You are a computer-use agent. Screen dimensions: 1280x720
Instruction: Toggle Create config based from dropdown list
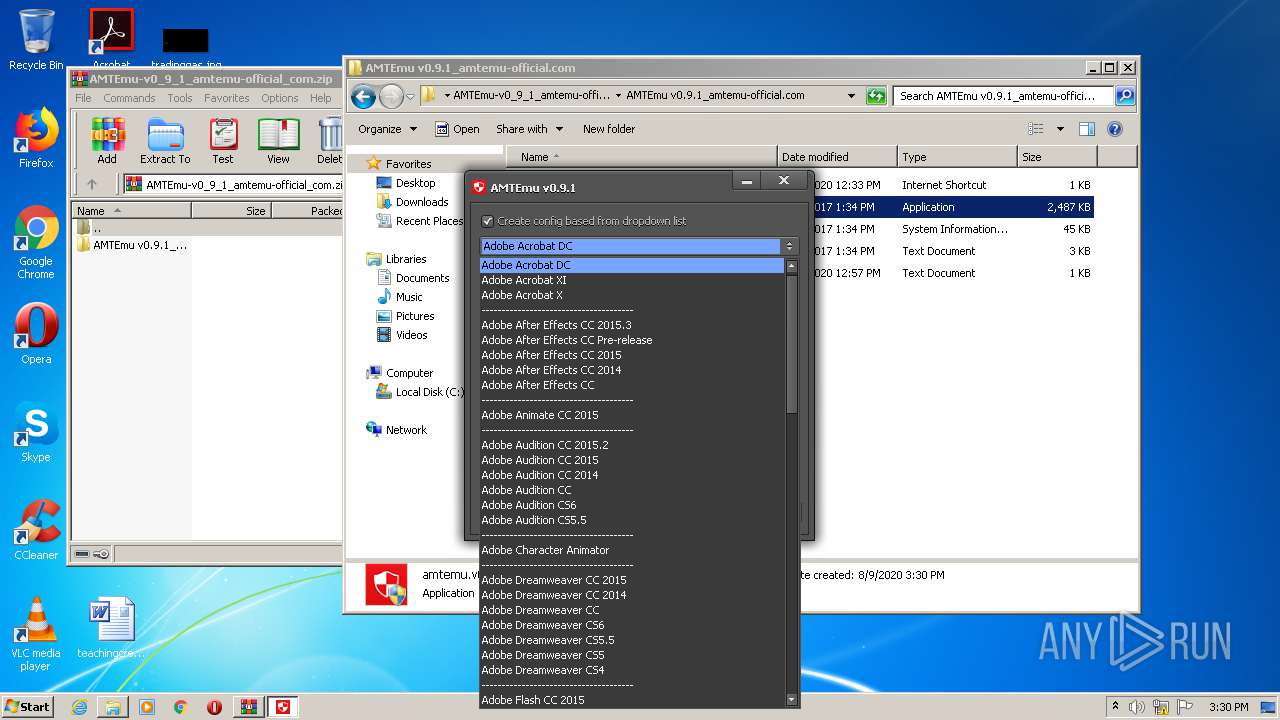488,221
